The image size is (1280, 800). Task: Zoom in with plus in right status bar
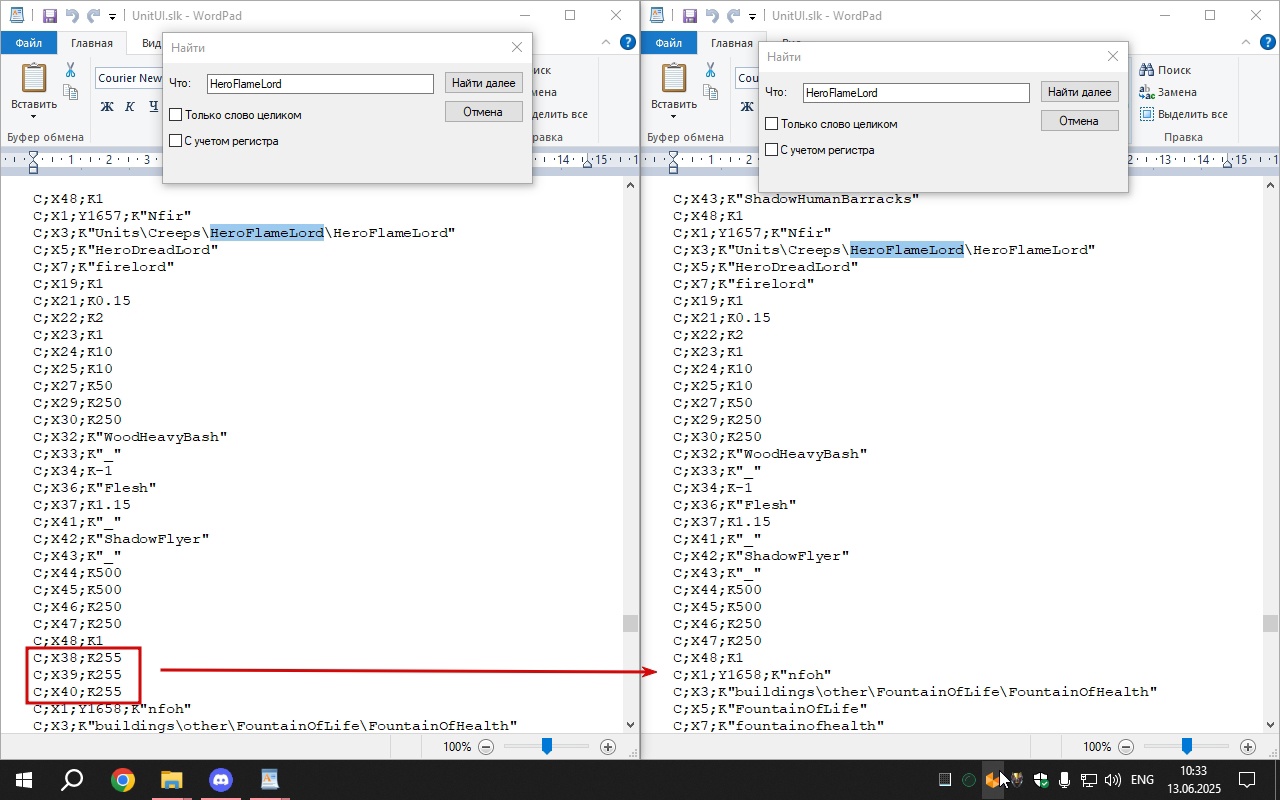coord(1248,747)
